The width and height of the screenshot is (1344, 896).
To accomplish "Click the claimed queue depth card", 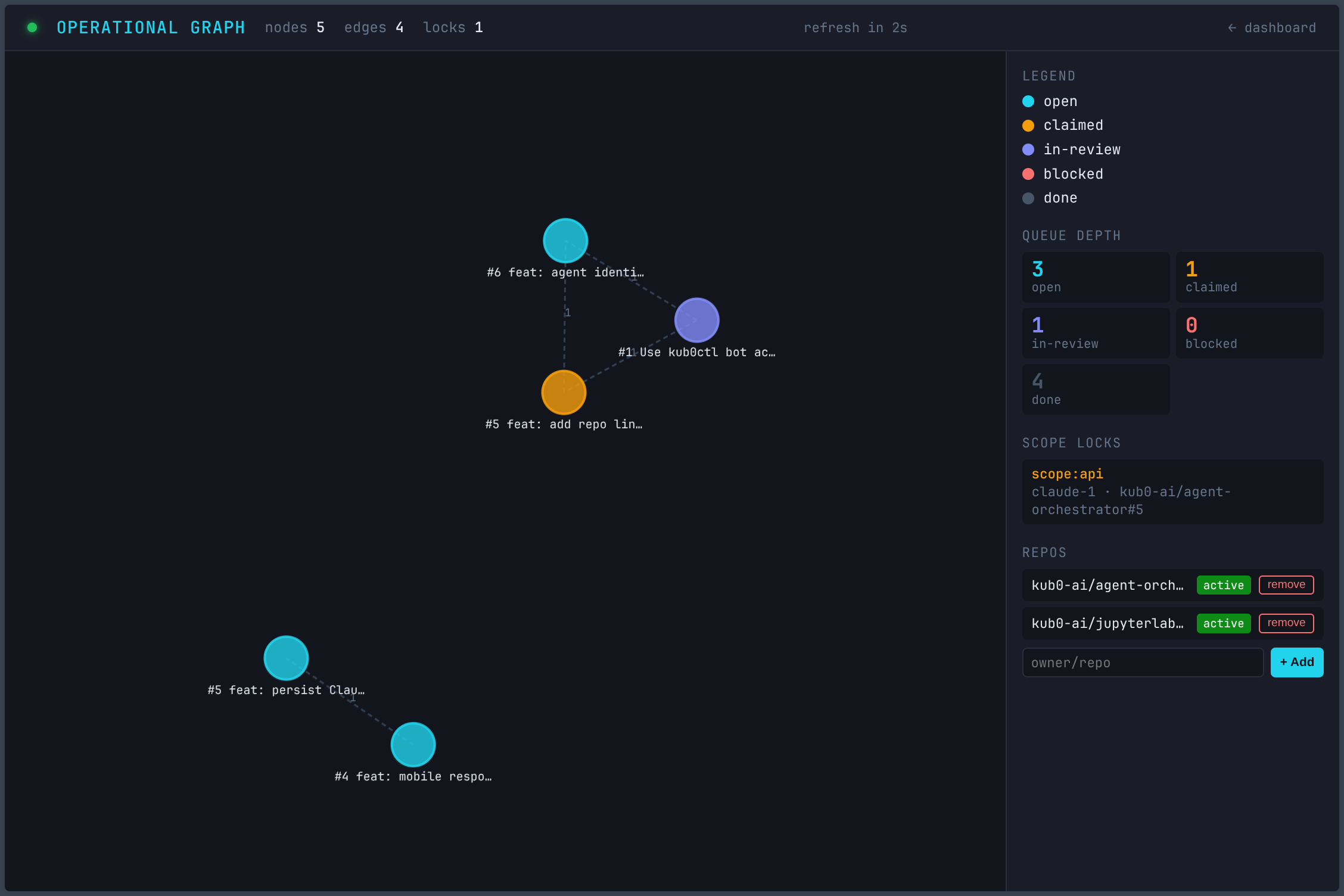I will (1249, 277).
